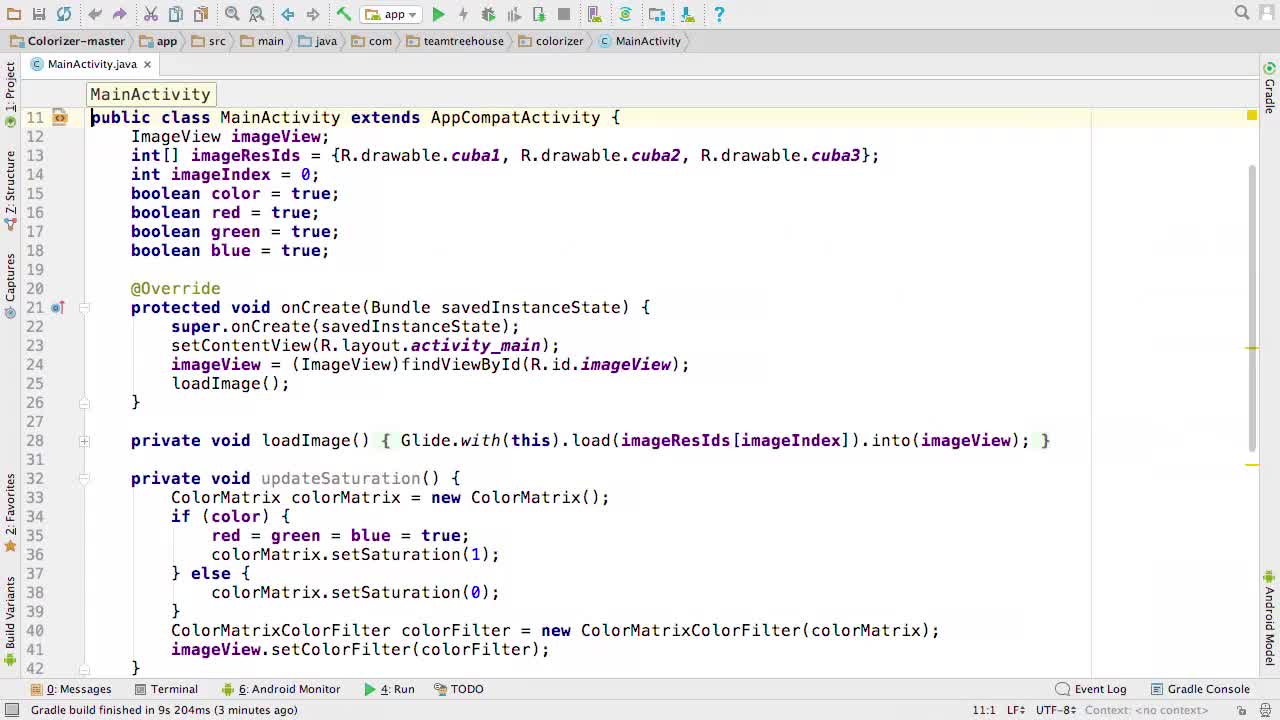Open the Project Structure icon

(657, 14)
